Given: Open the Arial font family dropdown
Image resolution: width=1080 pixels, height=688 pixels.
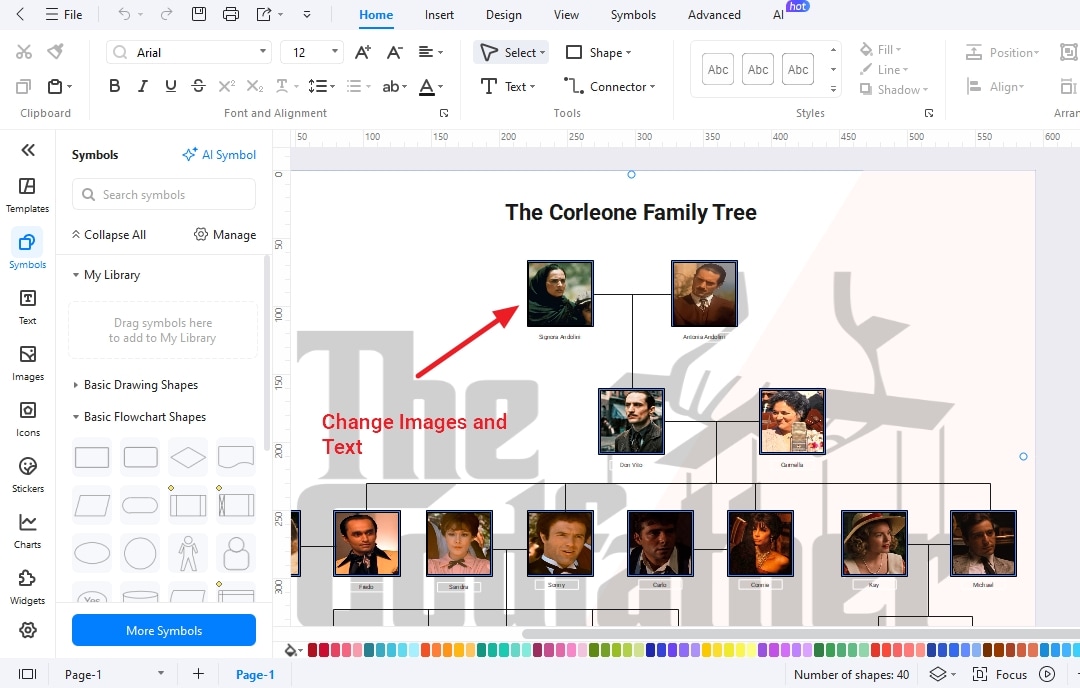Looking at the screenshot, I should click(x=263, y=51).
